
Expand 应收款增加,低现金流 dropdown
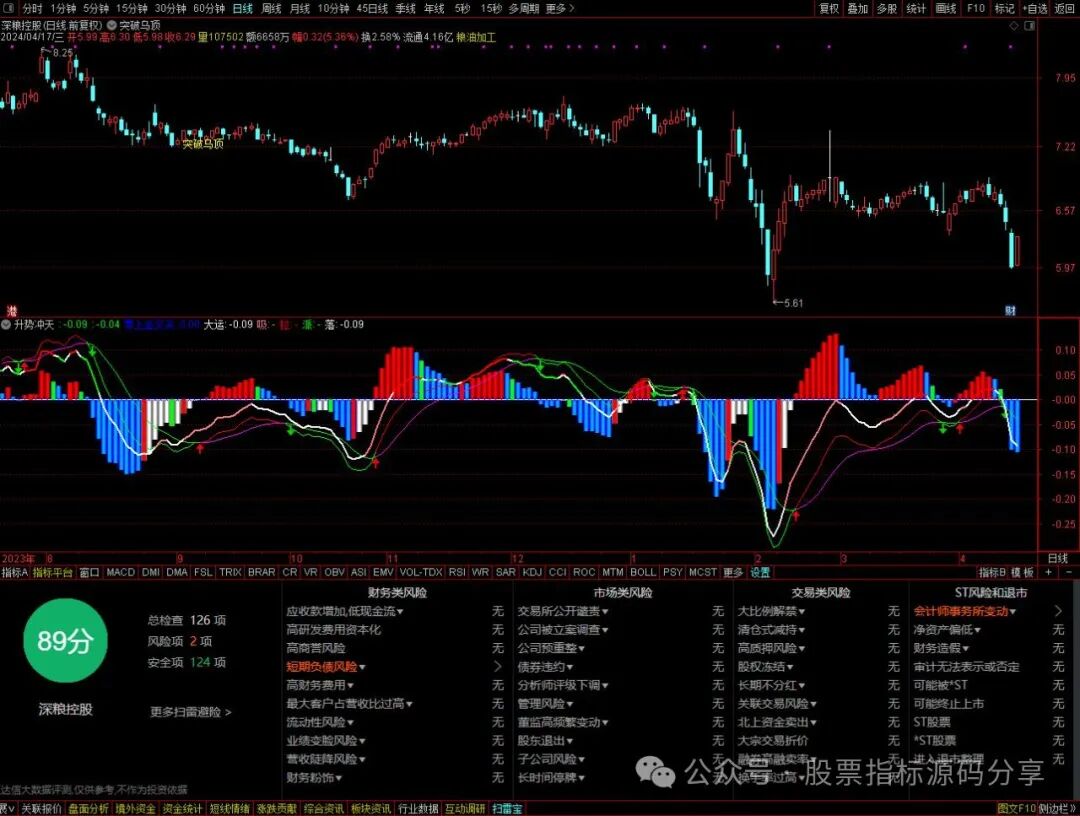345,611
